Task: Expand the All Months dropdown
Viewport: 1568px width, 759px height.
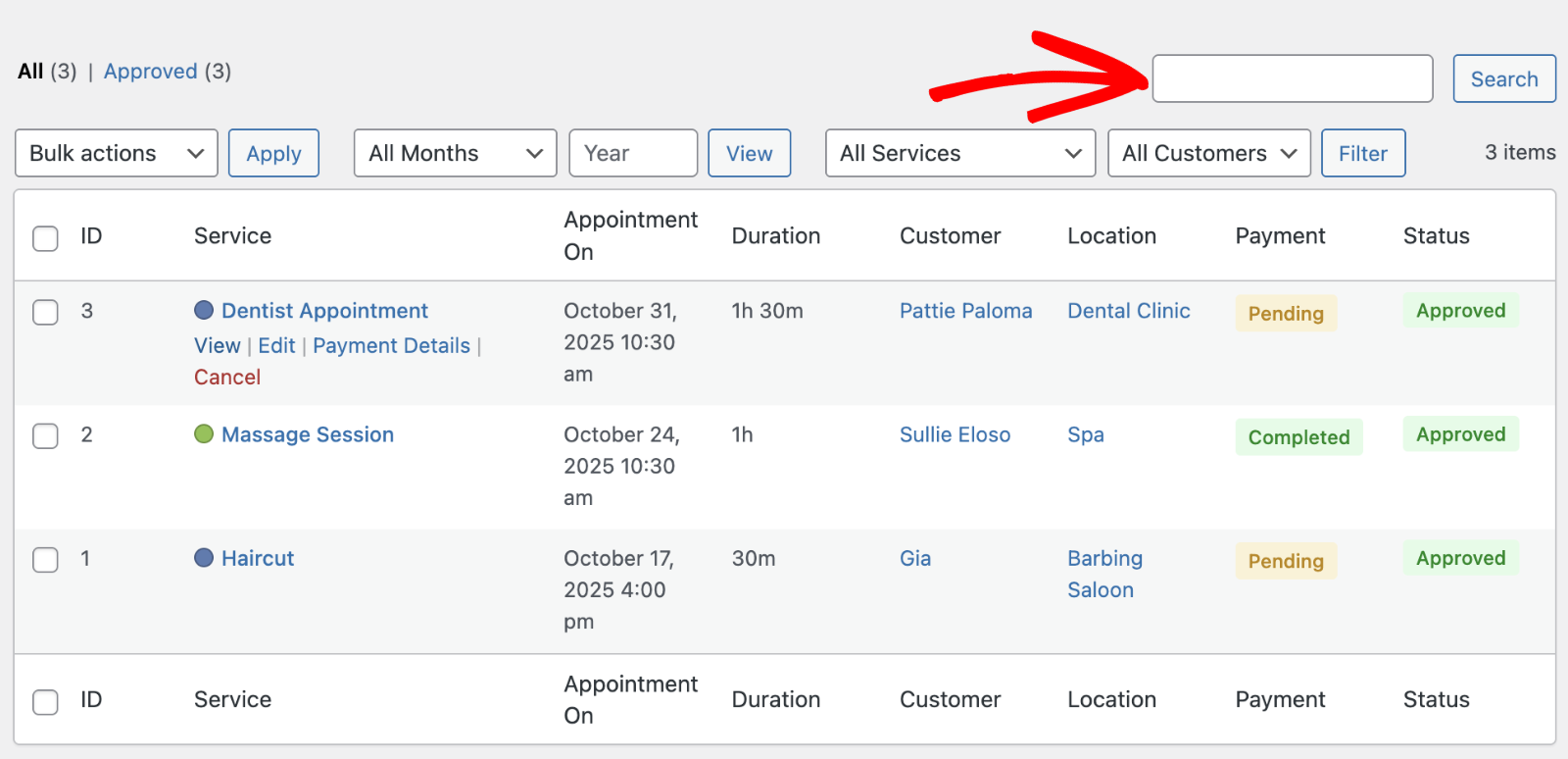Action: point(456,153)
